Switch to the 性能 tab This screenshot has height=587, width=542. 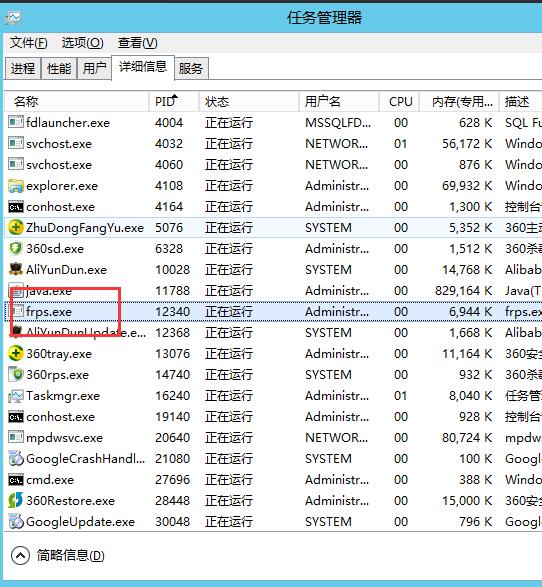59,69
